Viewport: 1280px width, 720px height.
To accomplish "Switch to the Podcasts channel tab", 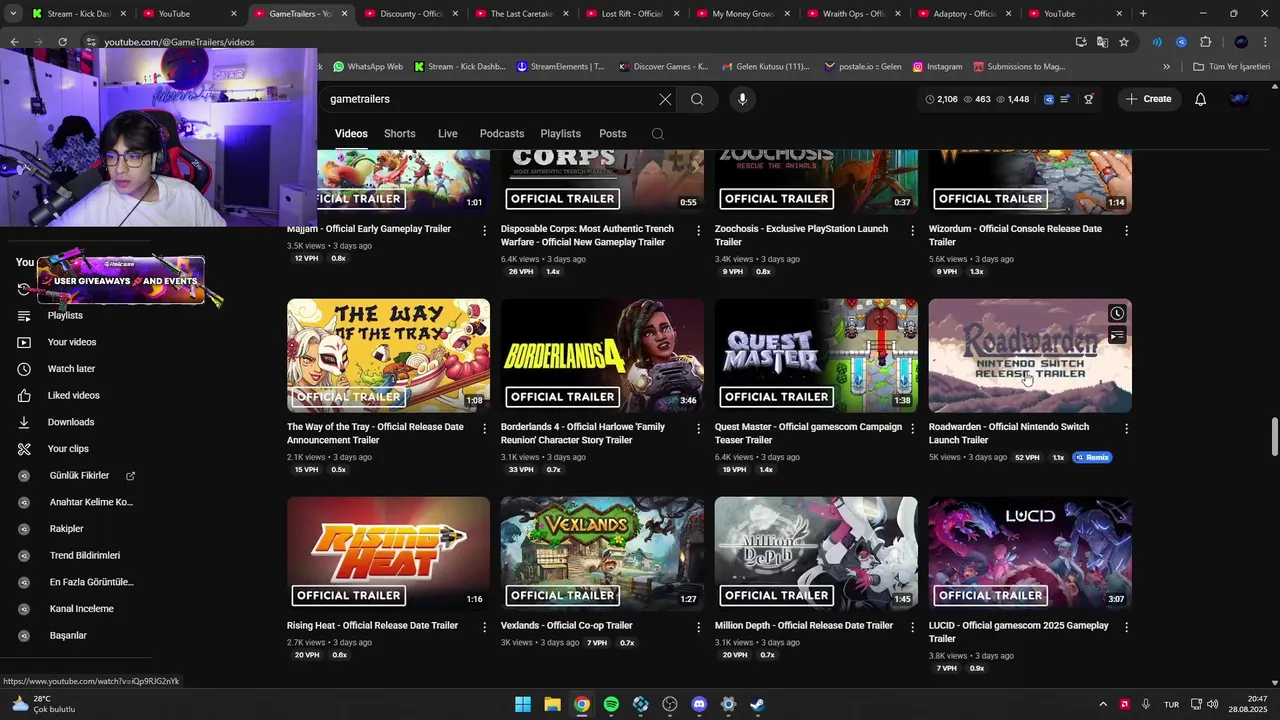I will click(501, 134).
